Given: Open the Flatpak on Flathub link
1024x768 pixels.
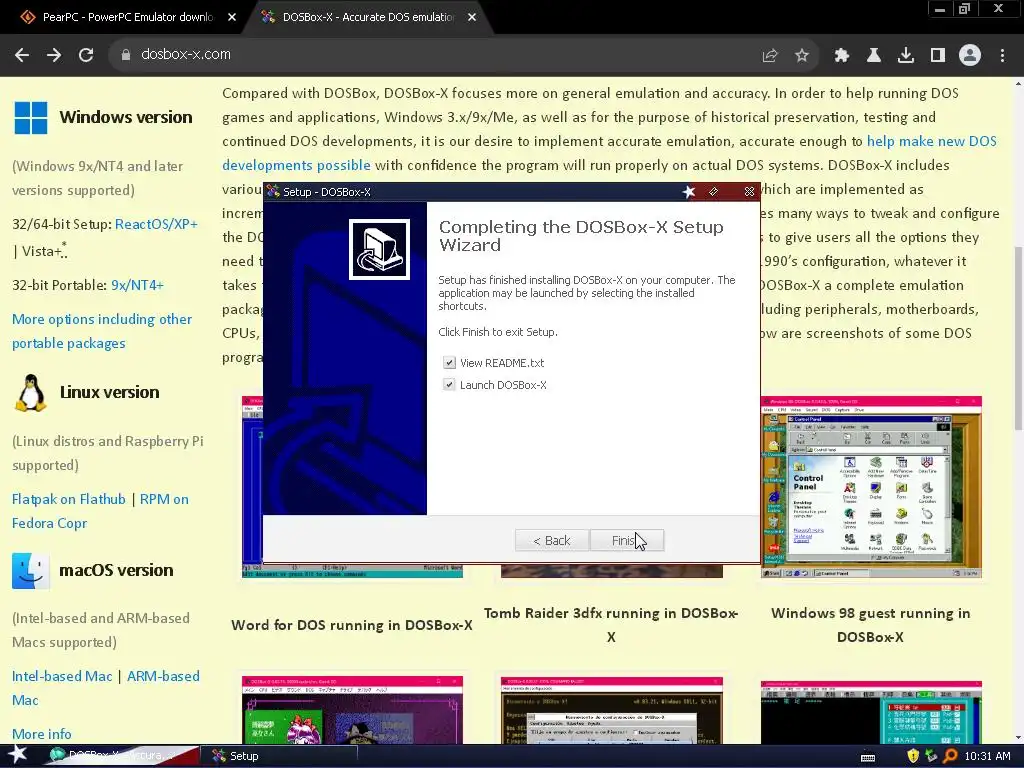Looking at the screenshot, I should point(69,499).
